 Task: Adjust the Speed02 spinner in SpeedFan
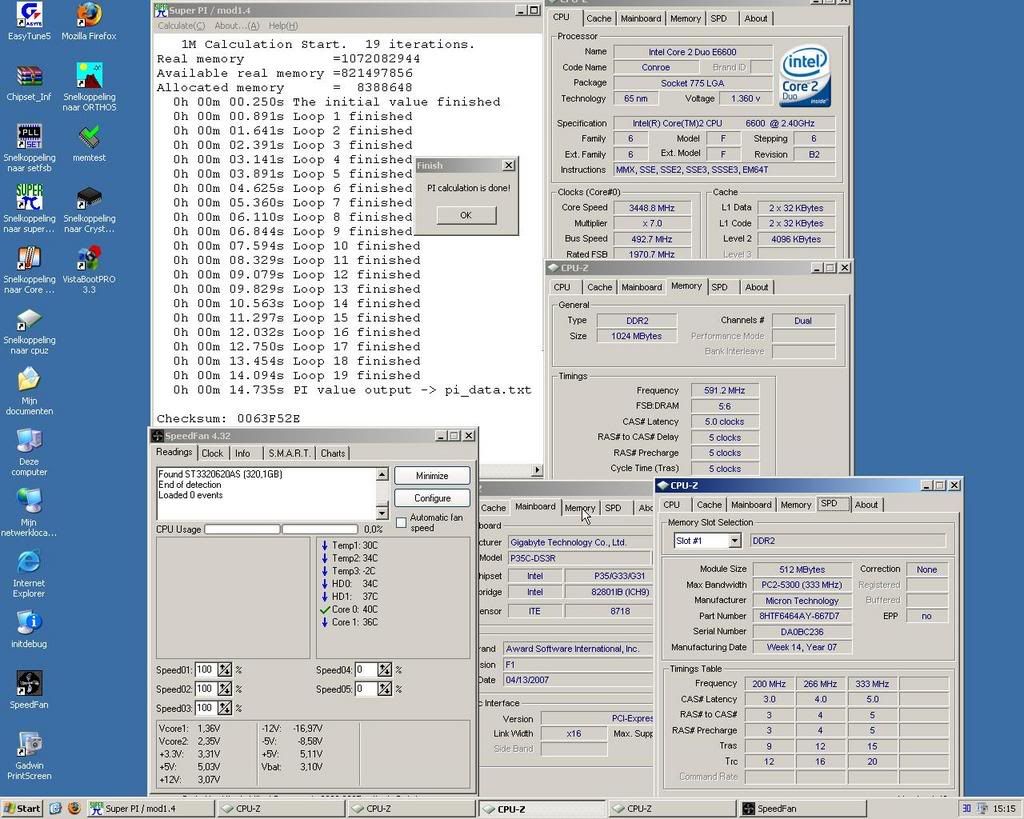click(x=225, y=689)
